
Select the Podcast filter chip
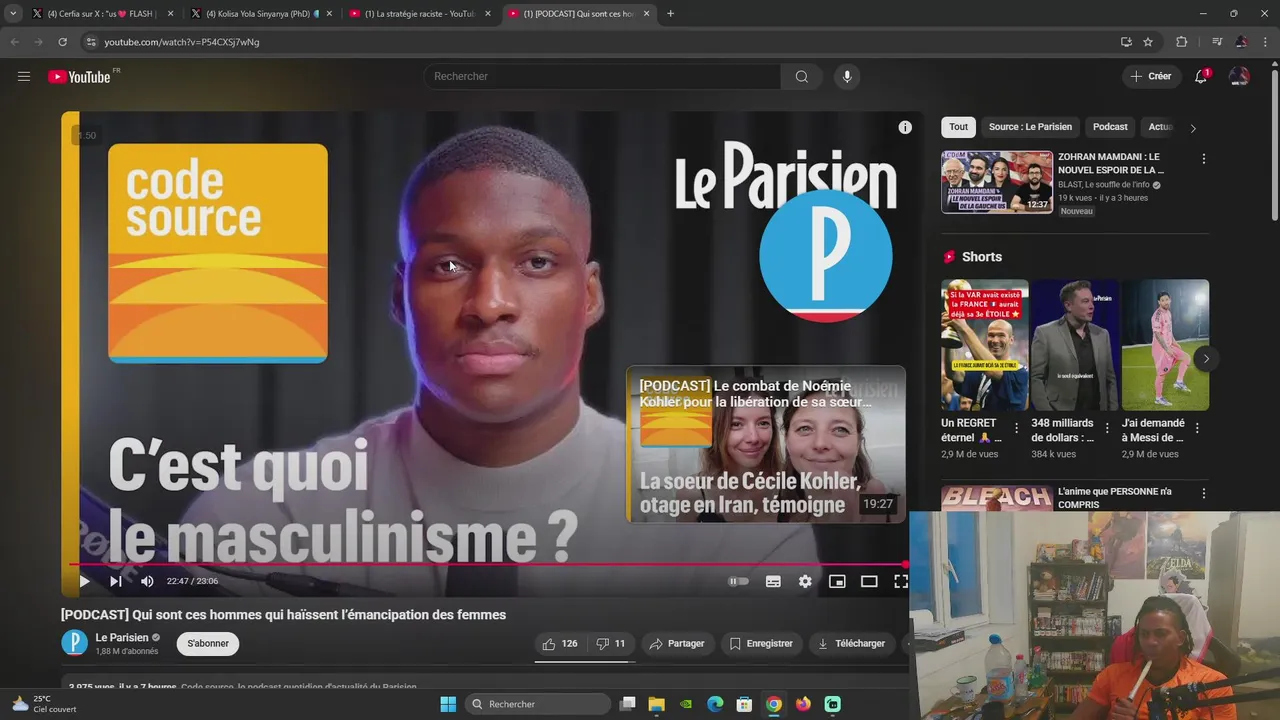(1110, 127)
